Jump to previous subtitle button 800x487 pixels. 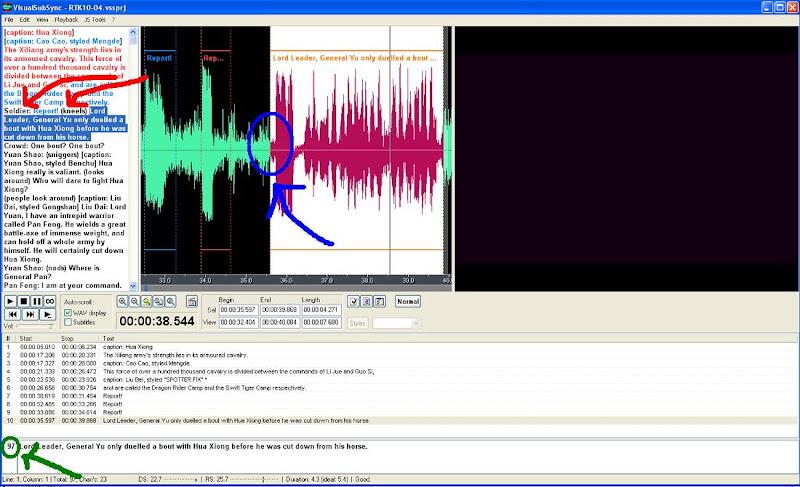11,314
